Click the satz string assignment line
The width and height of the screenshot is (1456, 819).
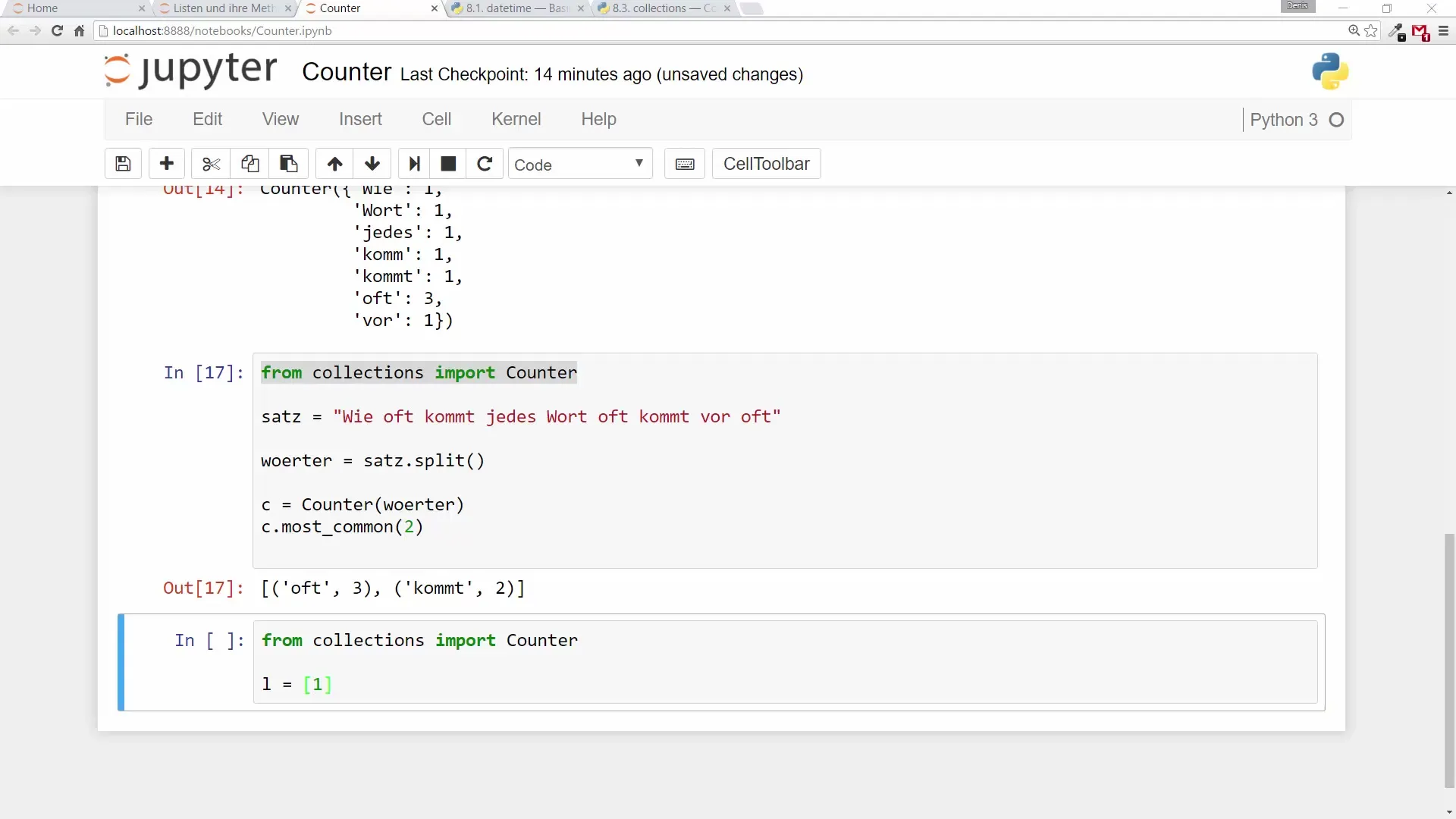(521, 417)
